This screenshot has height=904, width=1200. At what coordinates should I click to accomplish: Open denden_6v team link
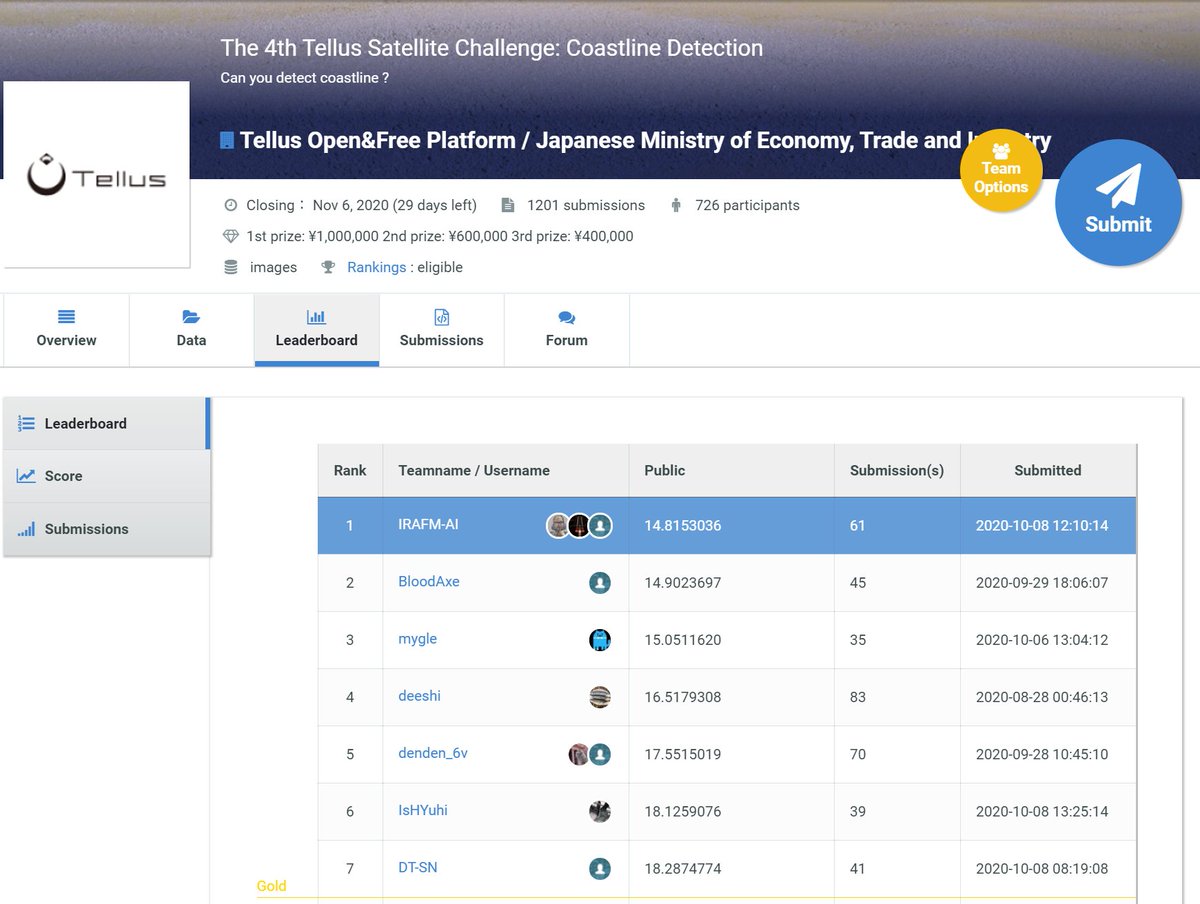point(432,753)
